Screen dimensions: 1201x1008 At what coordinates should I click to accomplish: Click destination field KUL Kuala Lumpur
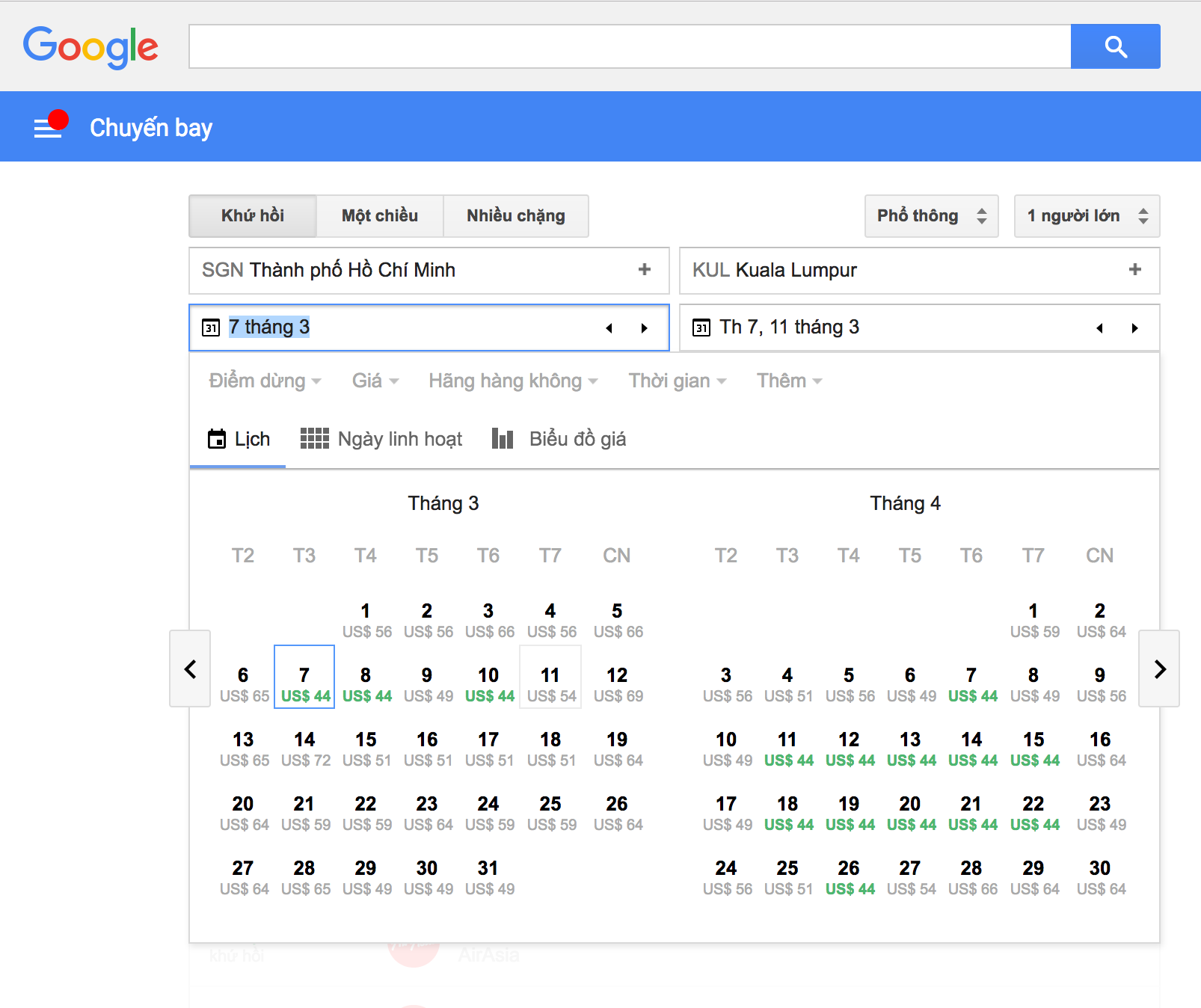pos(920,270)
